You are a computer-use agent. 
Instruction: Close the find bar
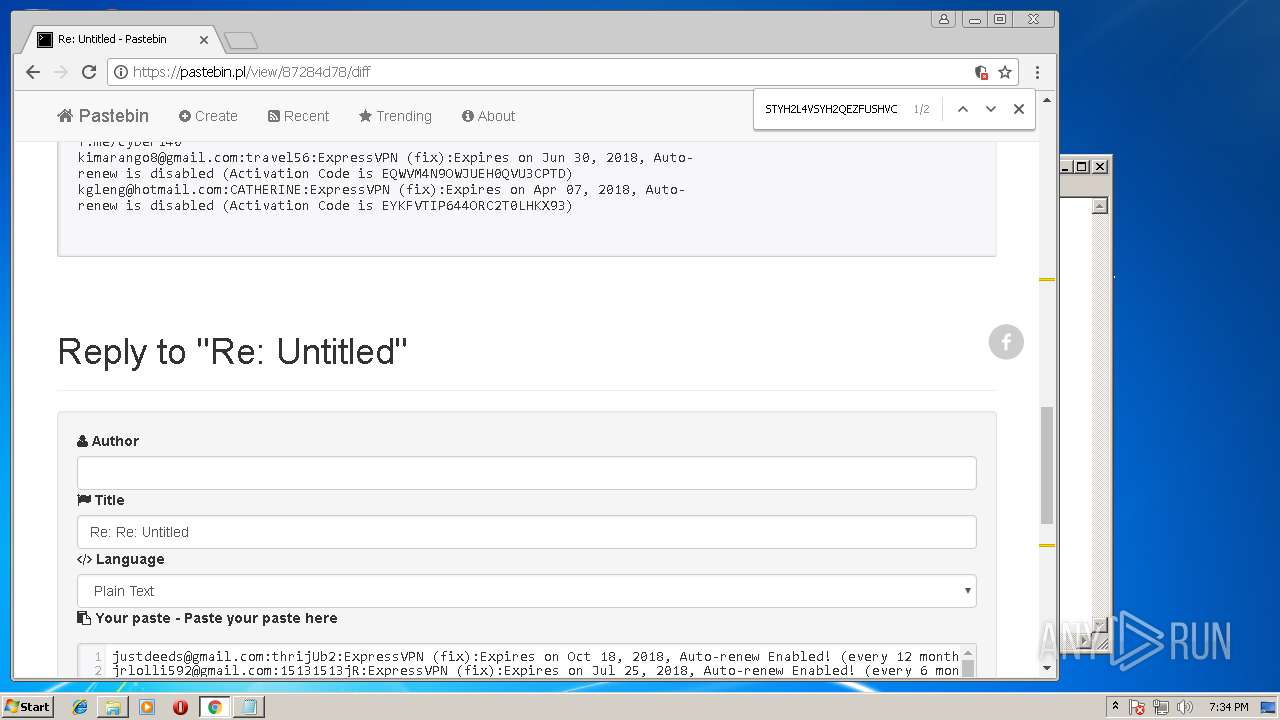click(1018, 109)
